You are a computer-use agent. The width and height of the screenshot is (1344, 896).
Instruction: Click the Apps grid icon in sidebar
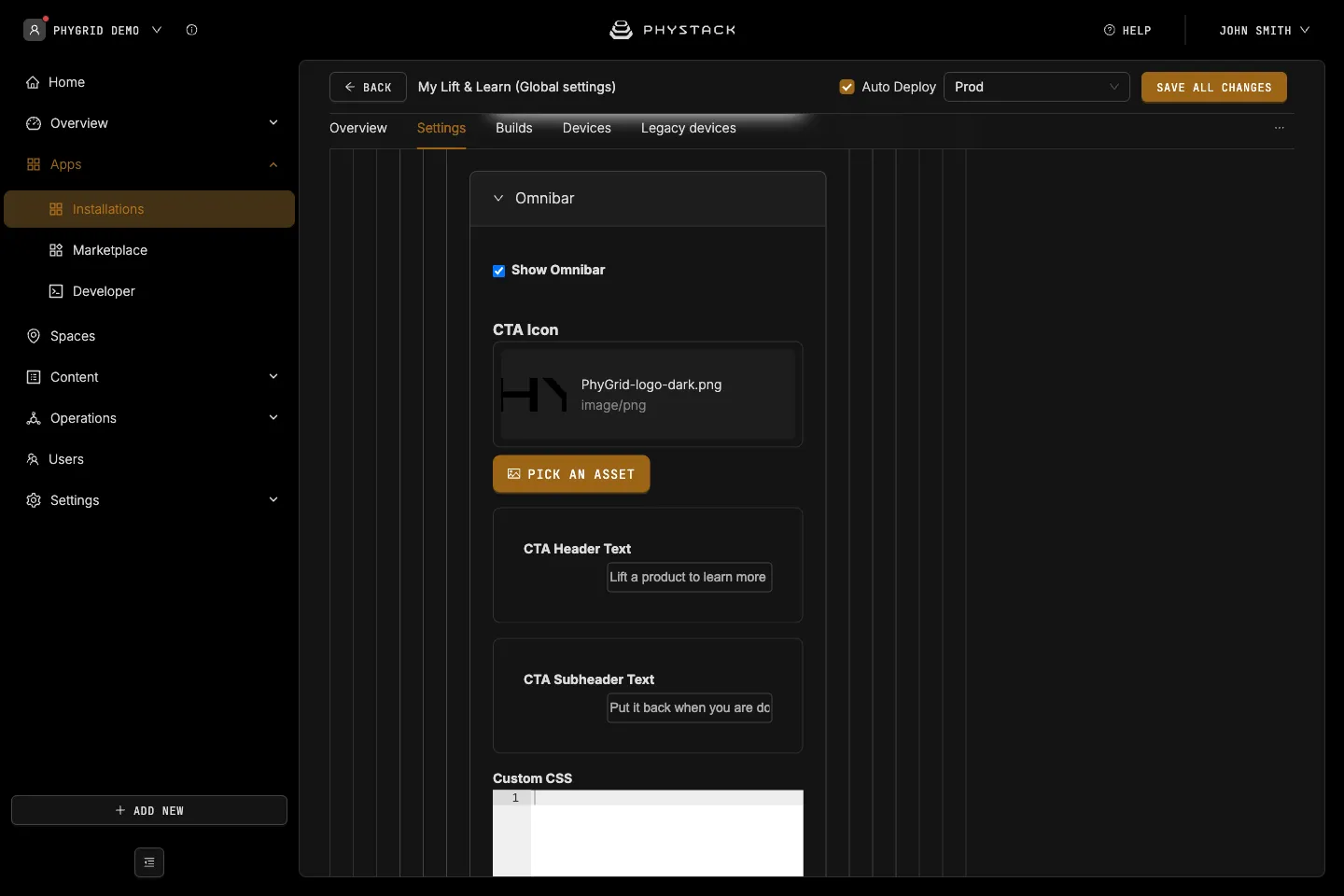[x=34, y=164]
